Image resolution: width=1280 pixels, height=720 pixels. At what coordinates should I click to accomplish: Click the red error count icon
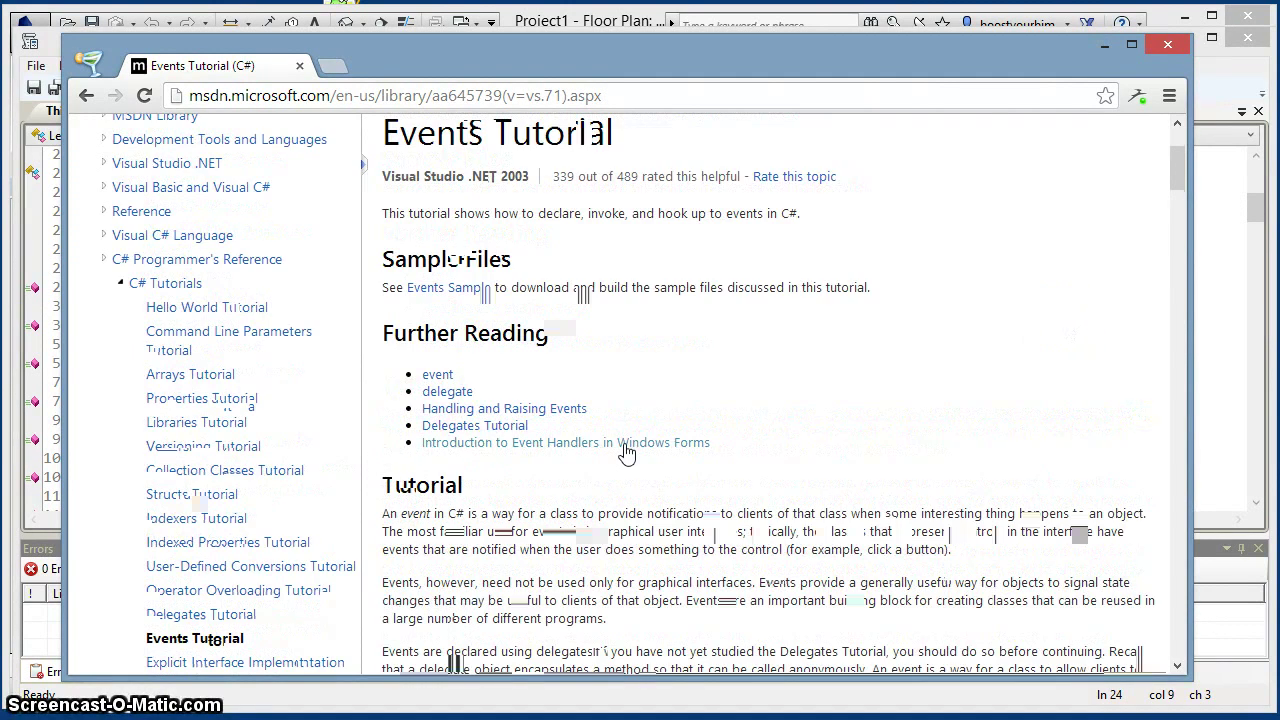[31, 569]
